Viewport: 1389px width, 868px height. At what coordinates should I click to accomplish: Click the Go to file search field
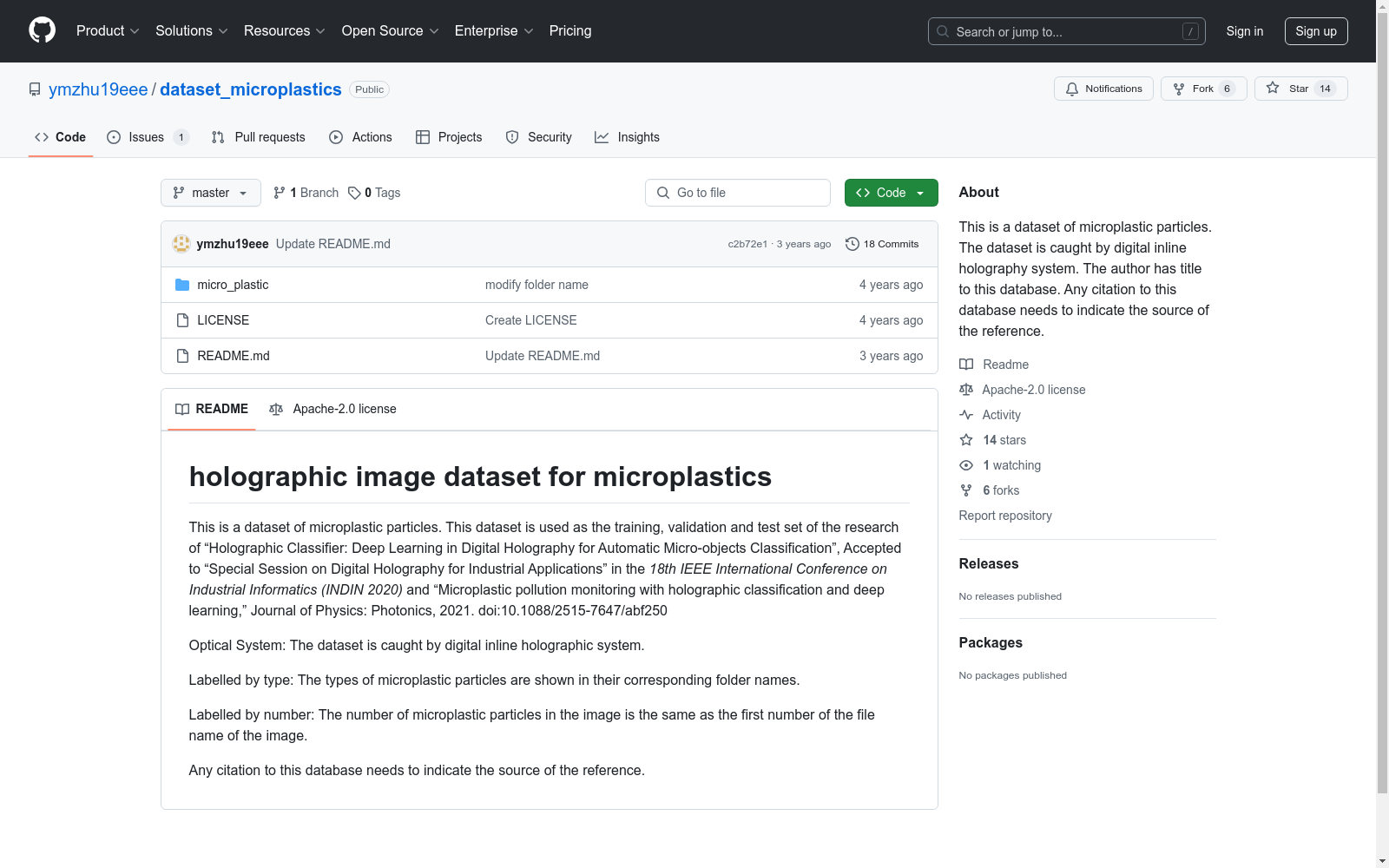click(738, 193)
